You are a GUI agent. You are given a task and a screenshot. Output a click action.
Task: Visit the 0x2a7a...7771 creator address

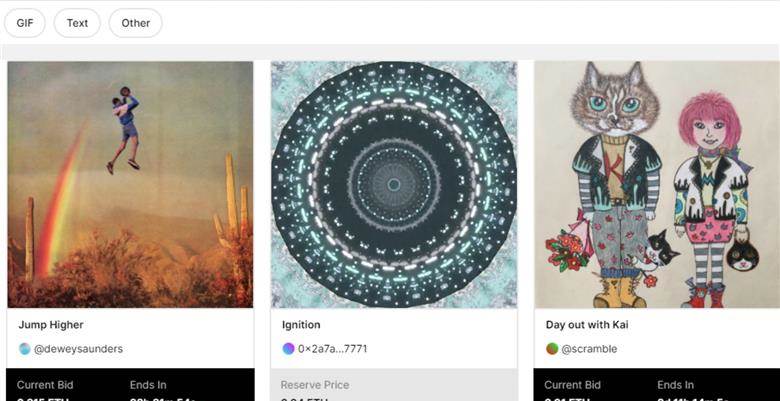[332, 349]
